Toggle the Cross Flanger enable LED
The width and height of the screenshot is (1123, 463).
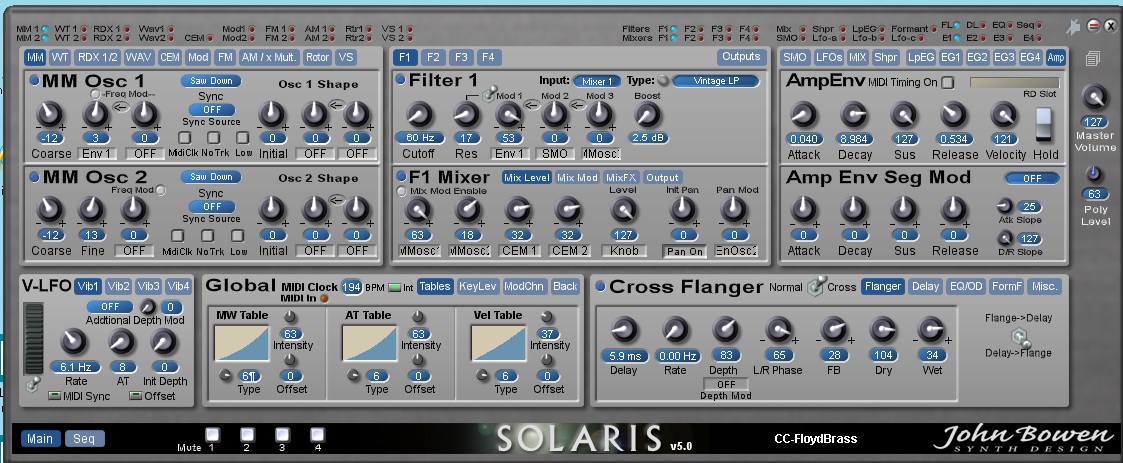point(600,287)
